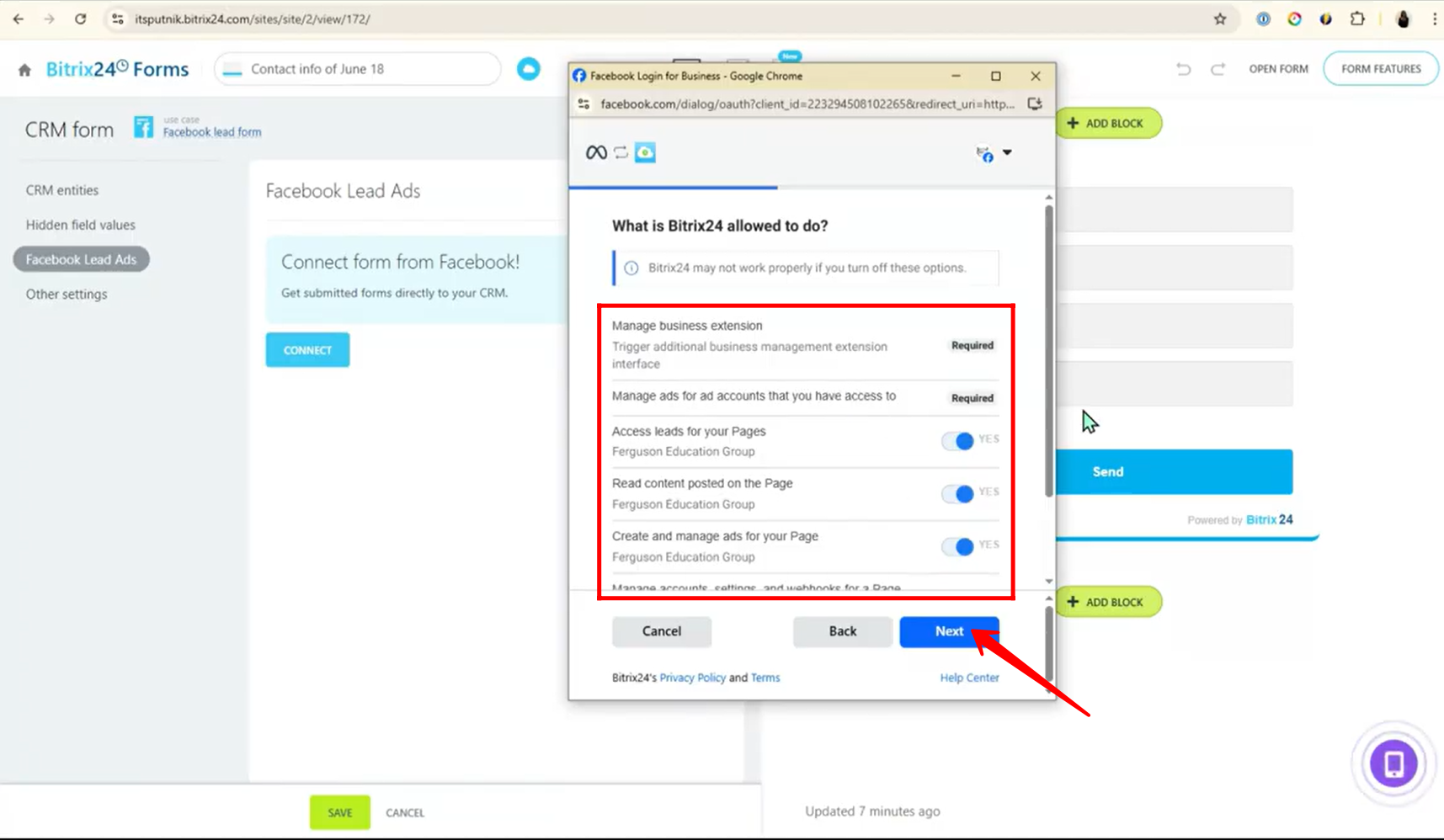Click the upper ADD BLOCK button
Viewport: 1444px width, 840px height.
(1108, 123)
